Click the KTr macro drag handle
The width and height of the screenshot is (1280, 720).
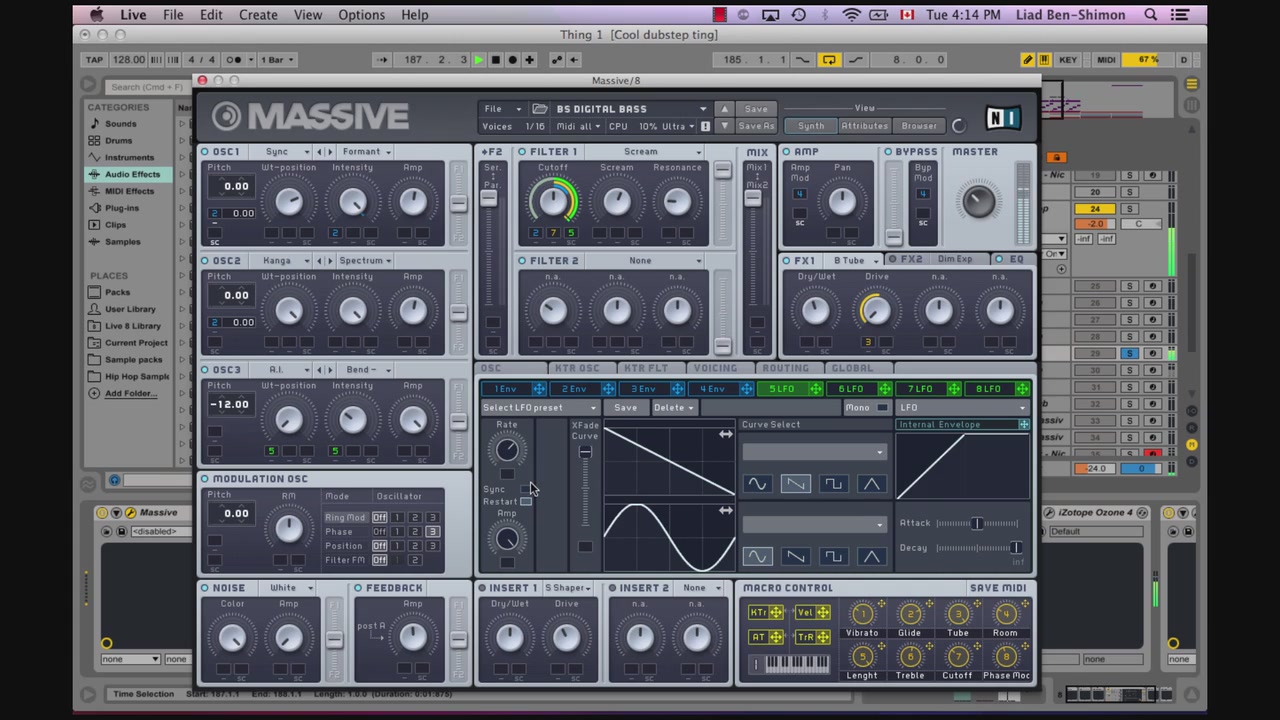pyautogui.click(x=777, y=613)
